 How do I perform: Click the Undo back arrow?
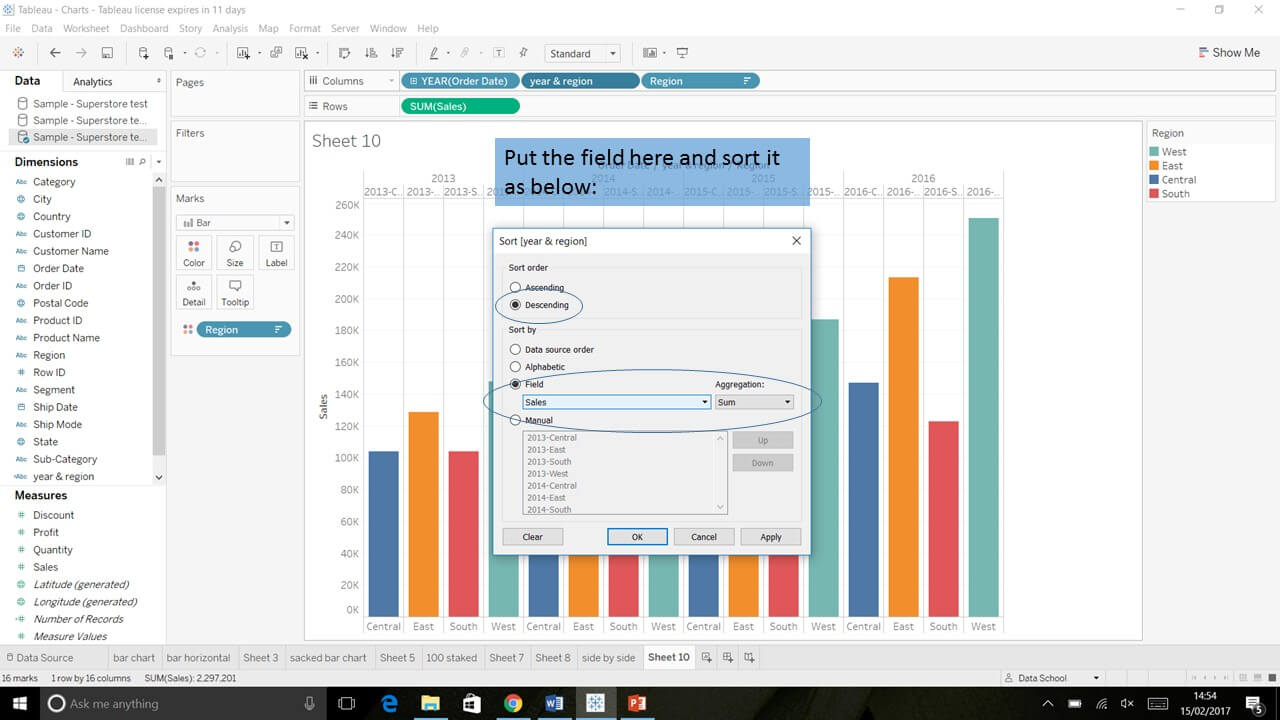(55, 53)
